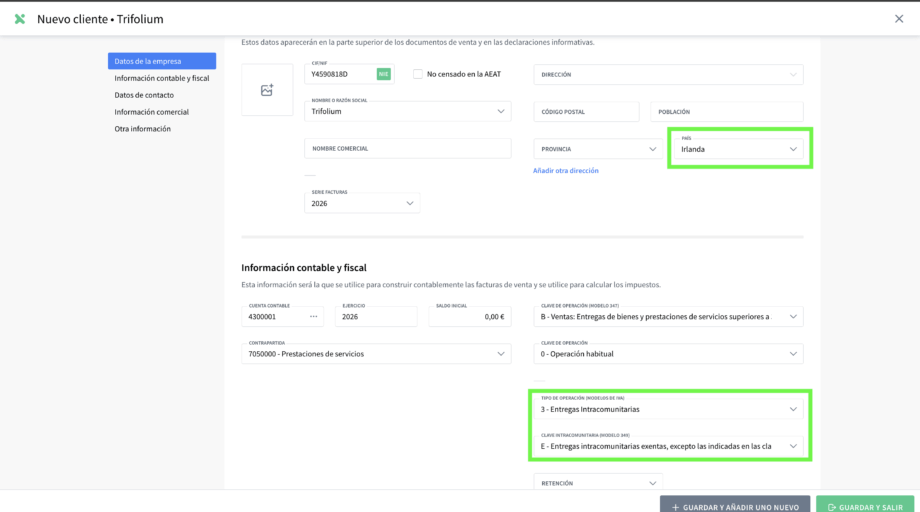Click Guardar y añadir uno nuevo button

tap(735, 507)
